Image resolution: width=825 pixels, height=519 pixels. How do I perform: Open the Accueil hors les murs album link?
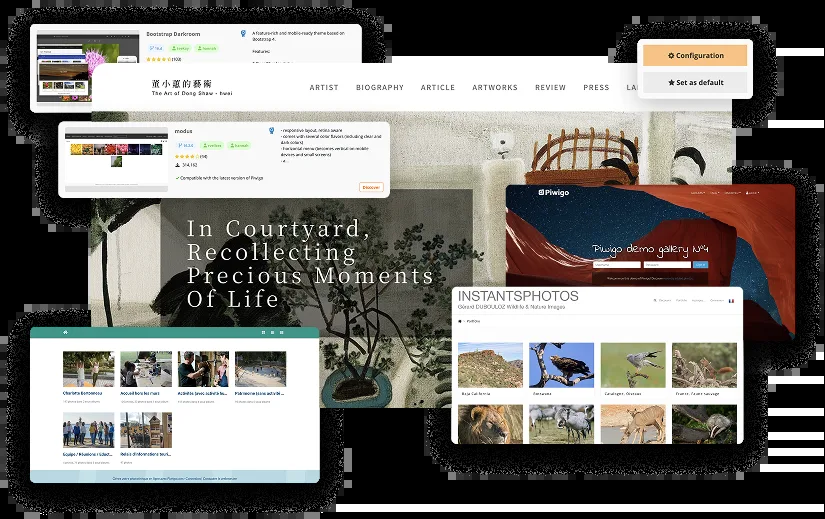coord(140,393)
